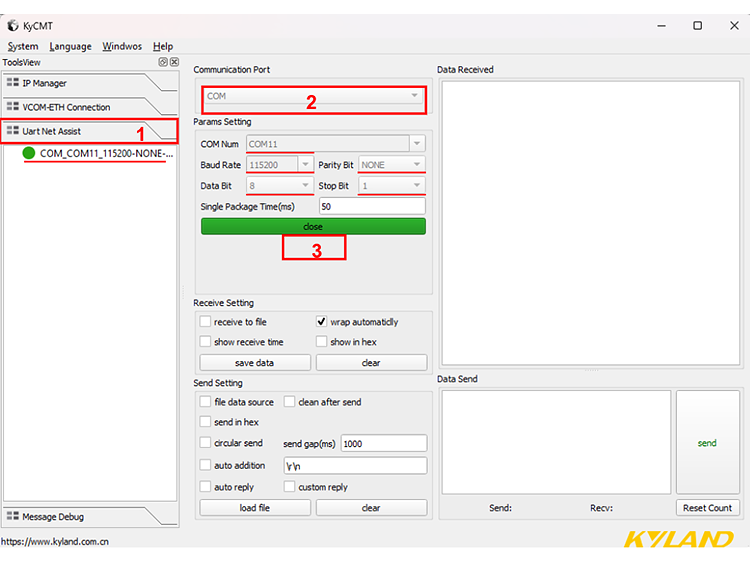Enable auto addition checkbox

tap(205, 465)
